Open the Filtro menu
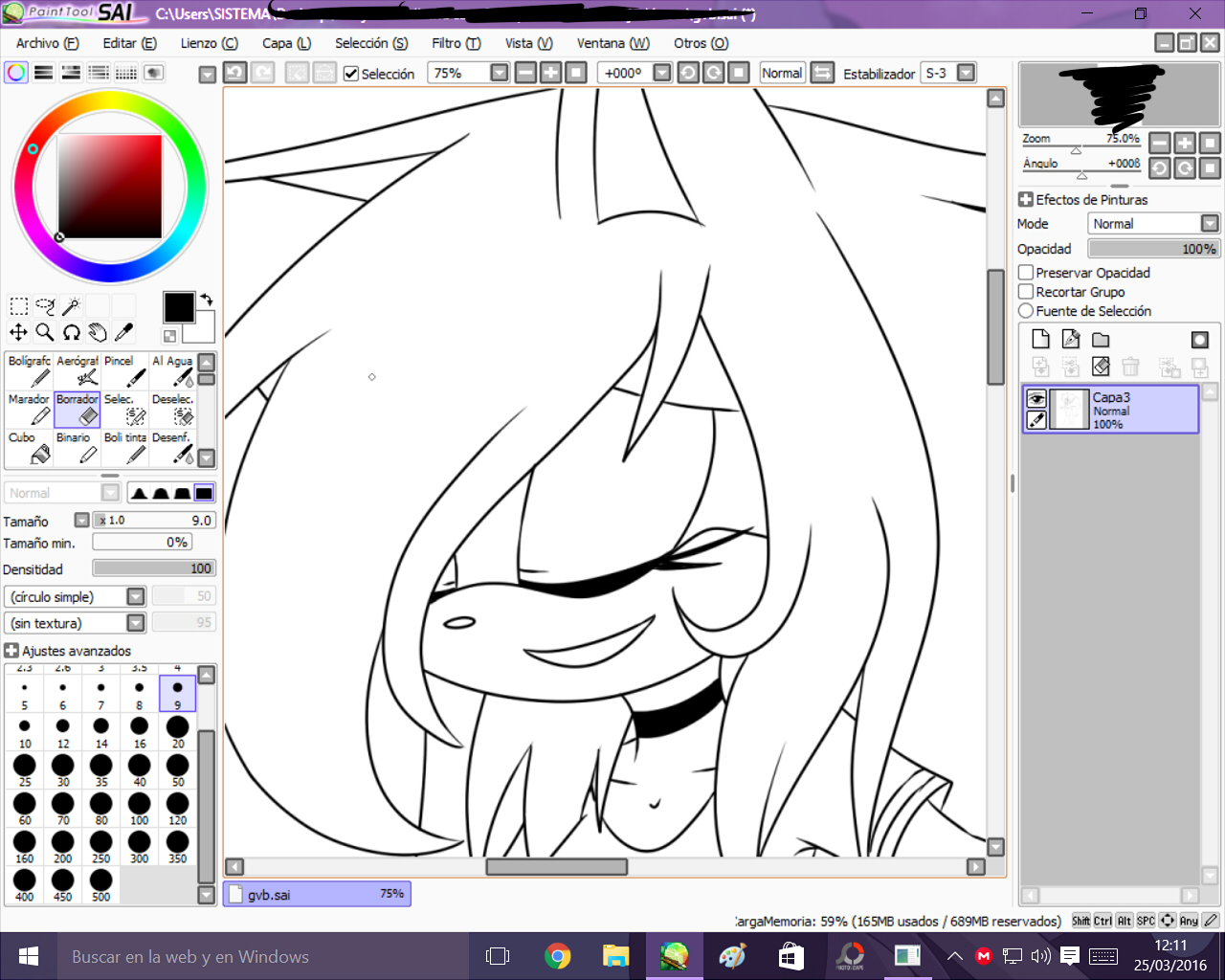The width and height of the screenshot is (1225, 980). [x=457, y=43]
